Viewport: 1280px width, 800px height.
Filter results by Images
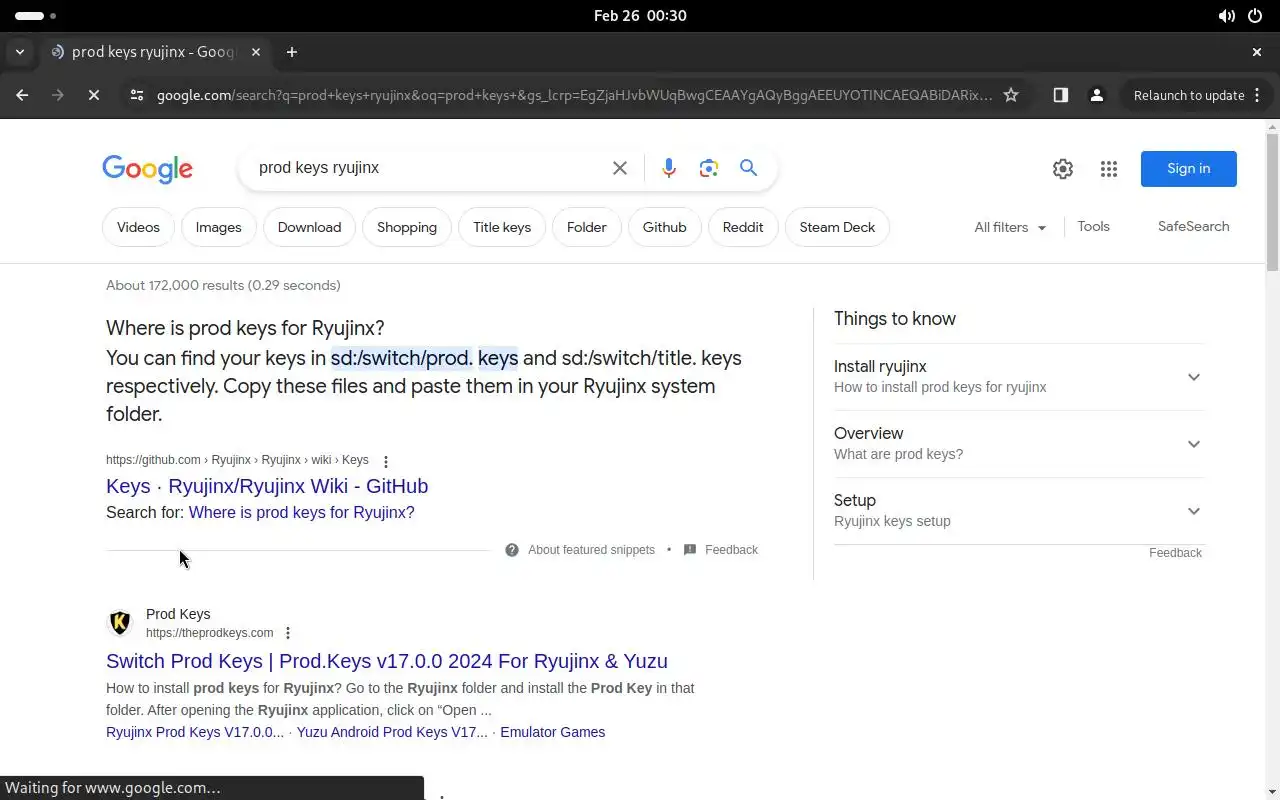[x=218, y=227]
